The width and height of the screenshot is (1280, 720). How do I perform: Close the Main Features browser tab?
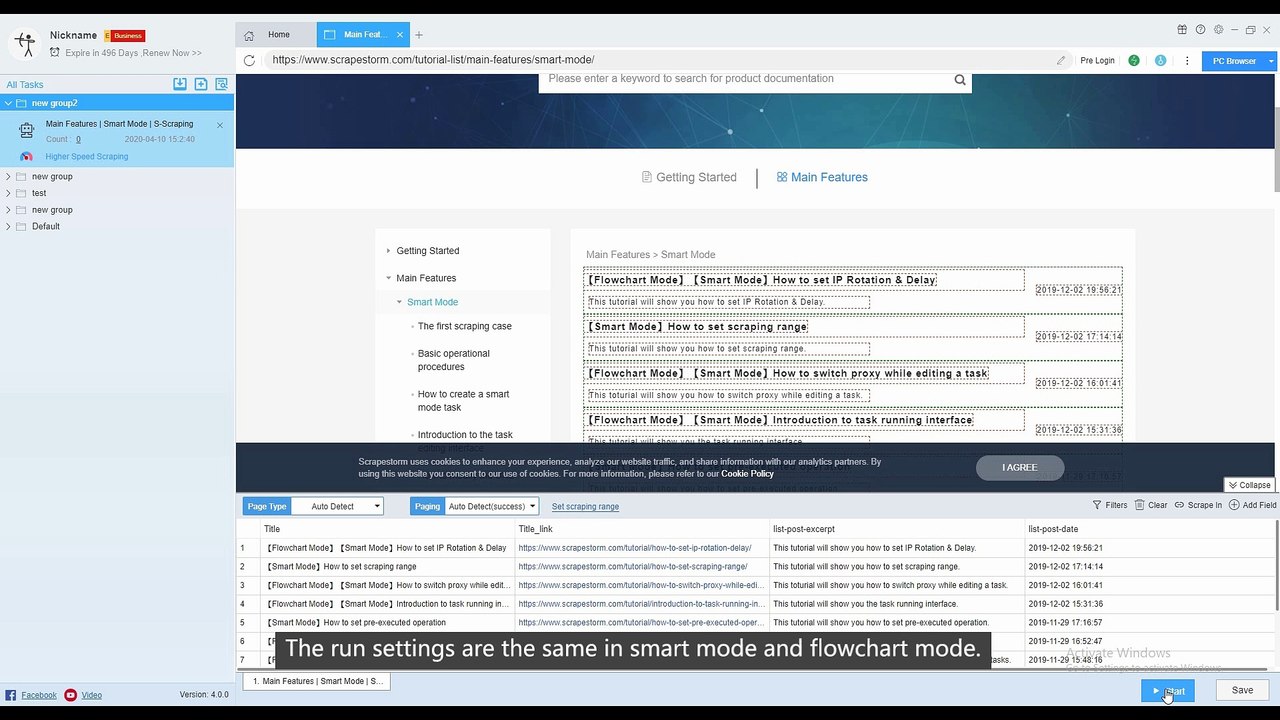400,35
